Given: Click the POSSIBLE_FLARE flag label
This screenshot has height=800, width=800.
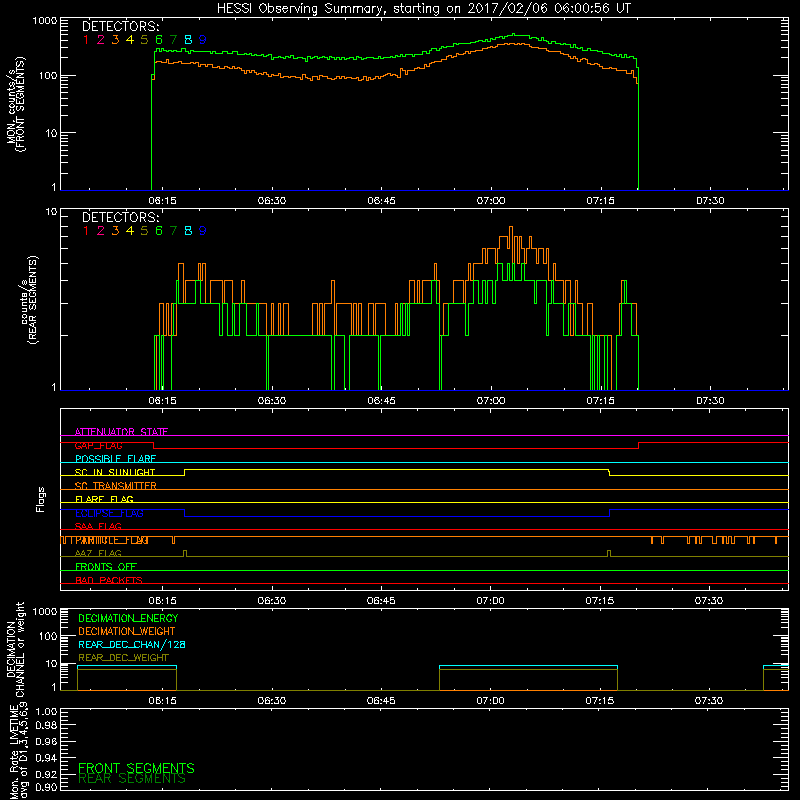Looking at the screenshot, I should click(x=115, y=459).
